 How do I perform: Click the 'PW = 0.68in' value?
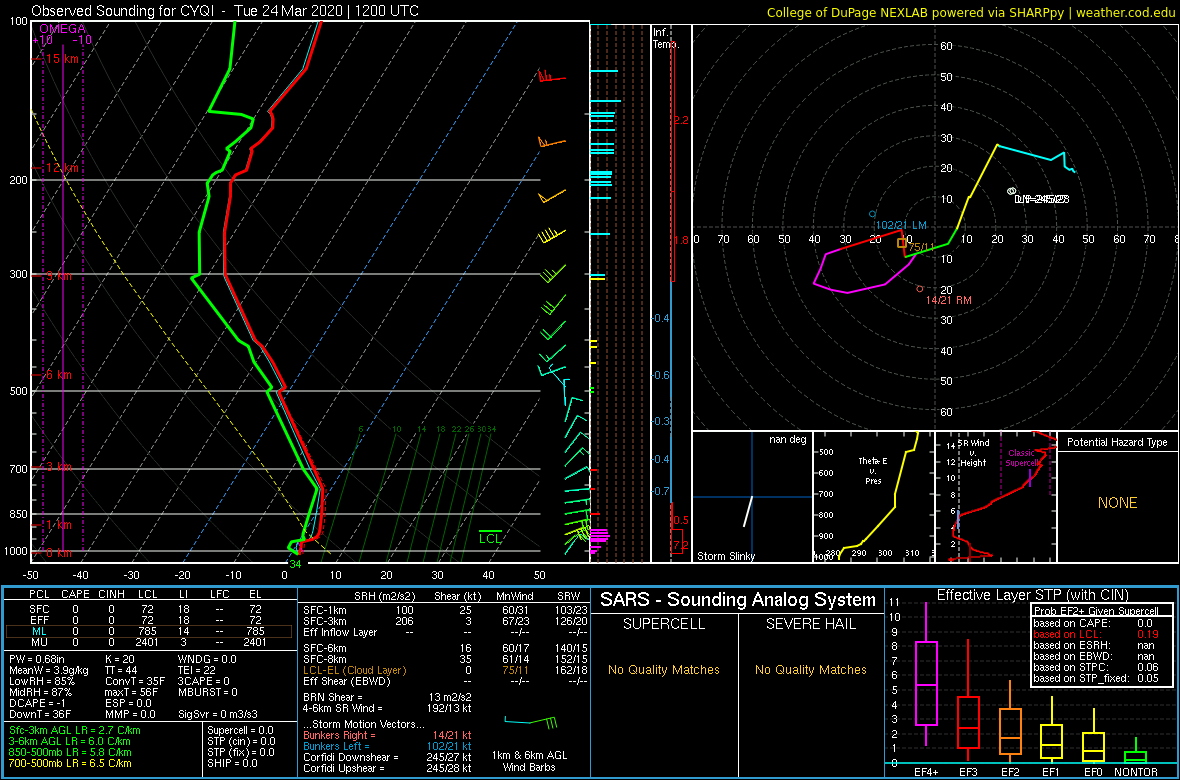click(x=37, y=659)
